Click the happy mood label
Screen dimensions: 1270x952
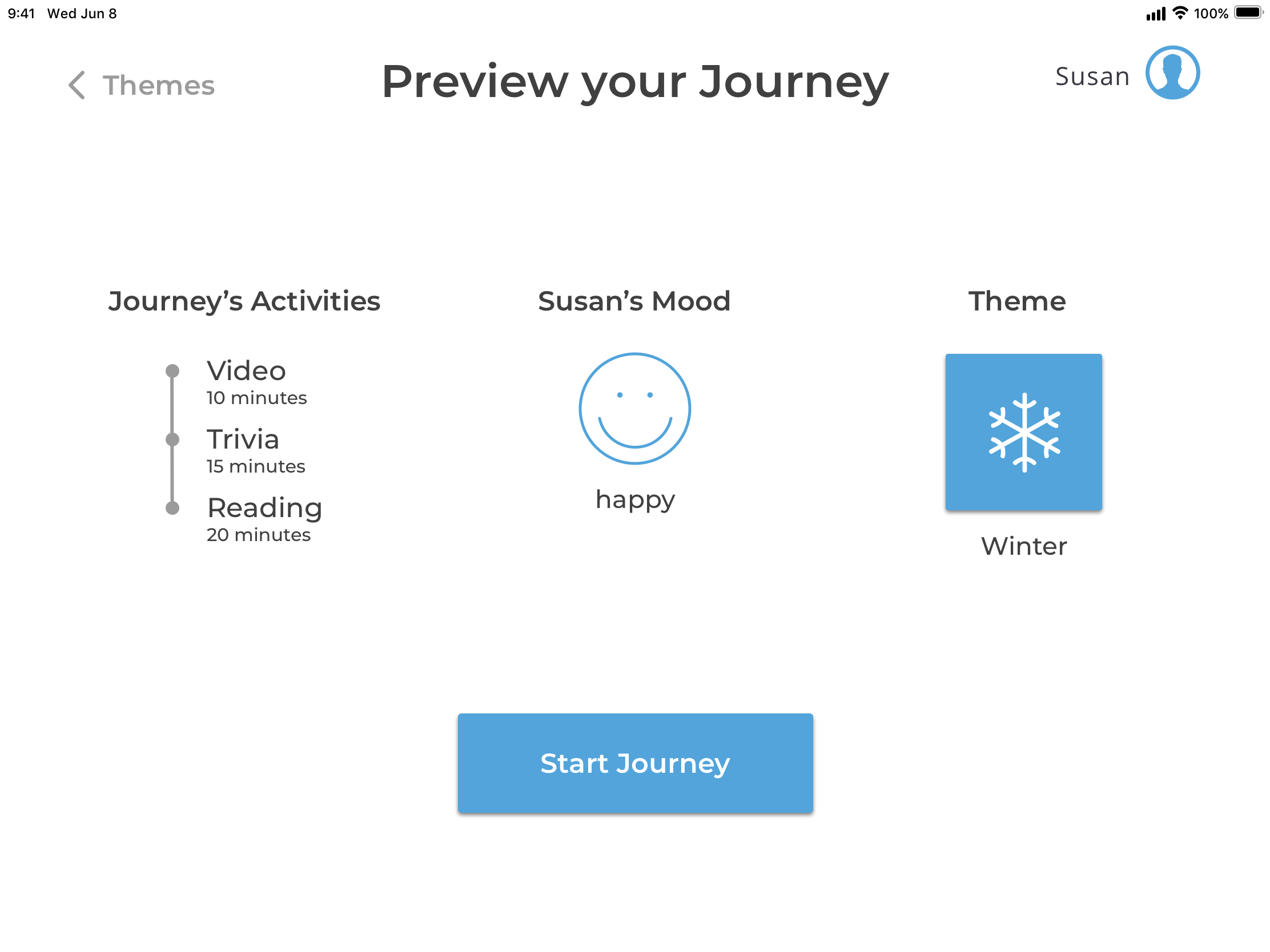(635, 499)
